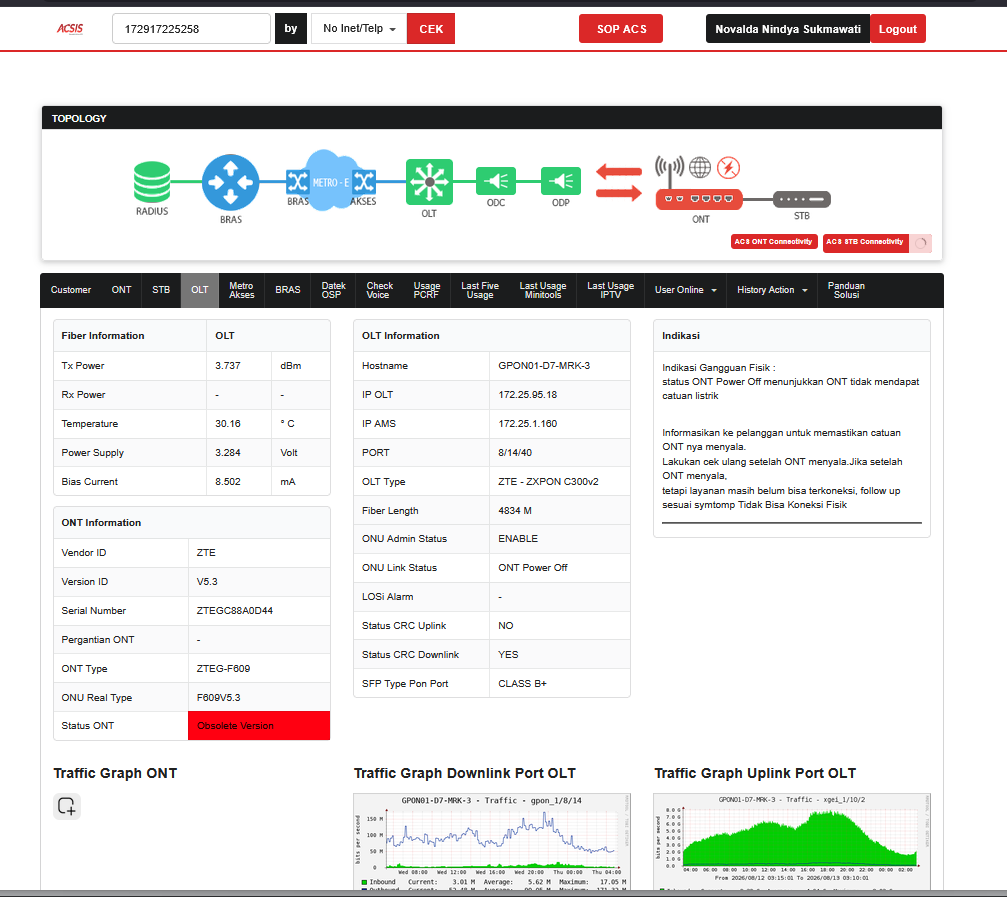Open the BRAS tab
The height and width of the screenshot is (897, 1007).
pos(288,290)
